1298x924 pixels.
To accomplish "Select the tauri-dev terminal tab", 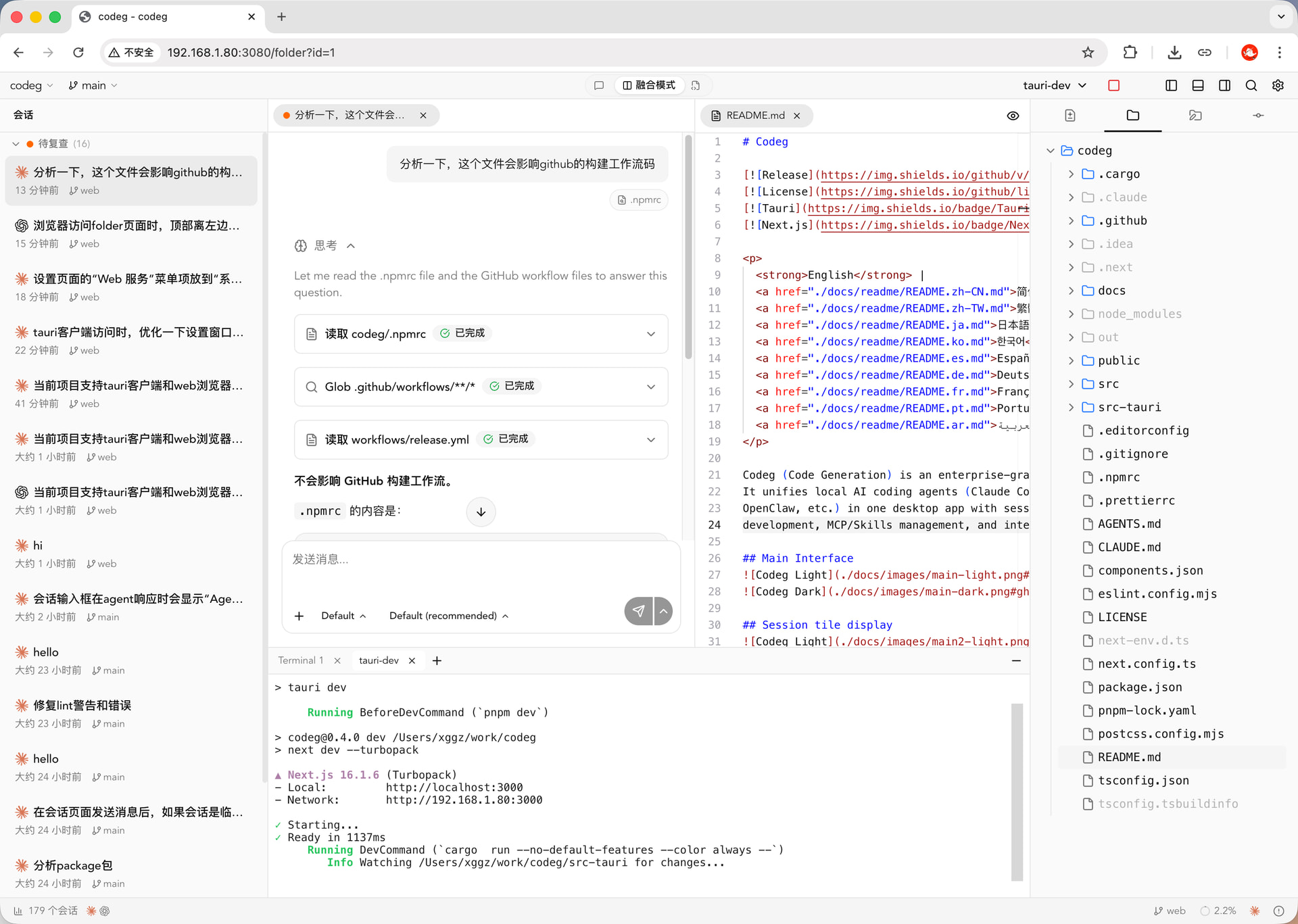I will click(379, 660).
